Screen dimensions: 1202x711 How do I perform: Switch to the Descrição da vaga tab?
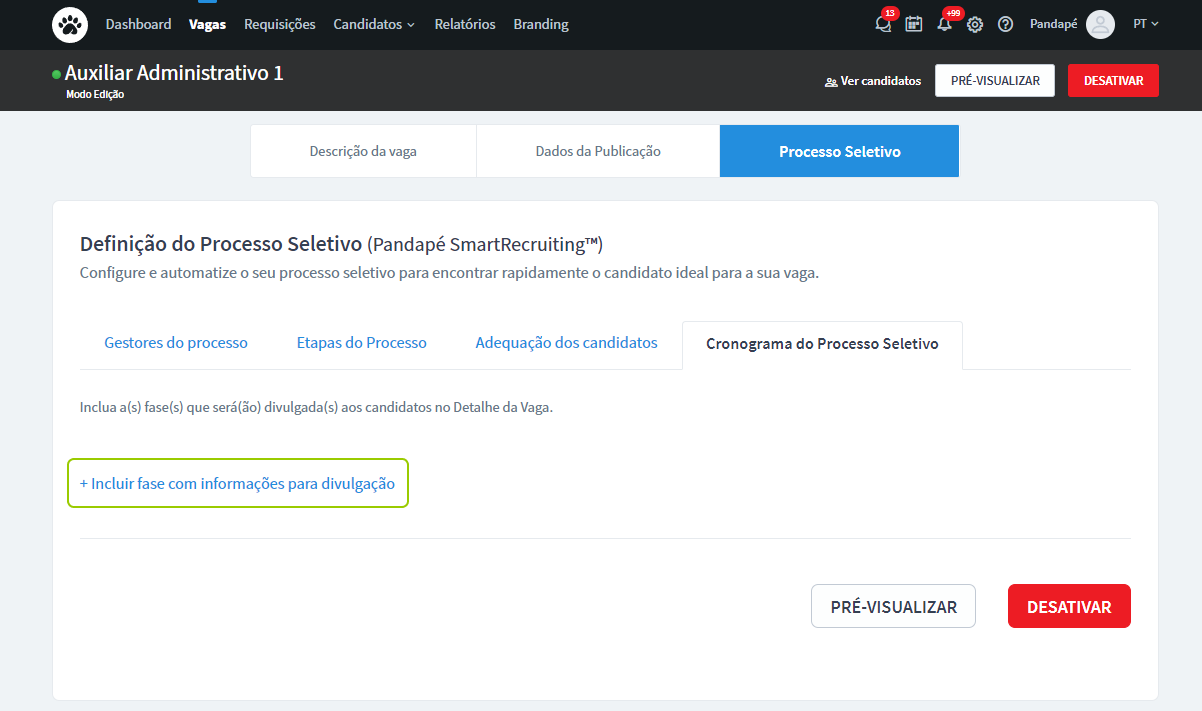pos(363,151)
